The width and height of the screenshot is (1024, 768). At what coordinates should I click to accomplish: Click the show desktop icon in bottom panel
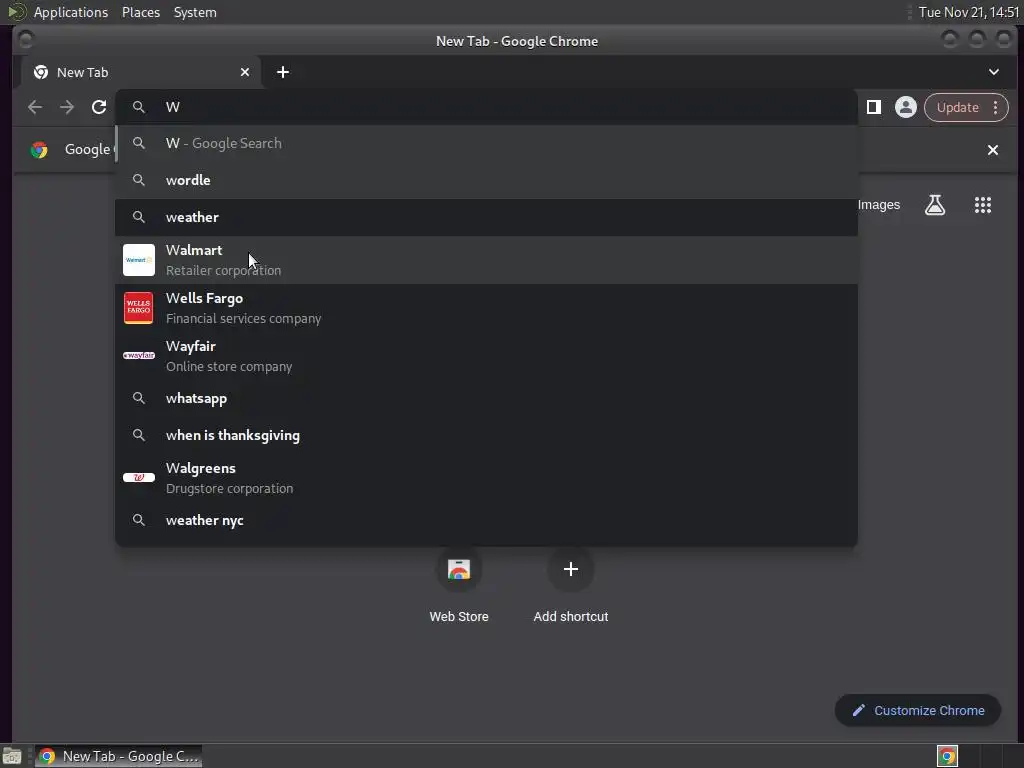pos(12,756)
